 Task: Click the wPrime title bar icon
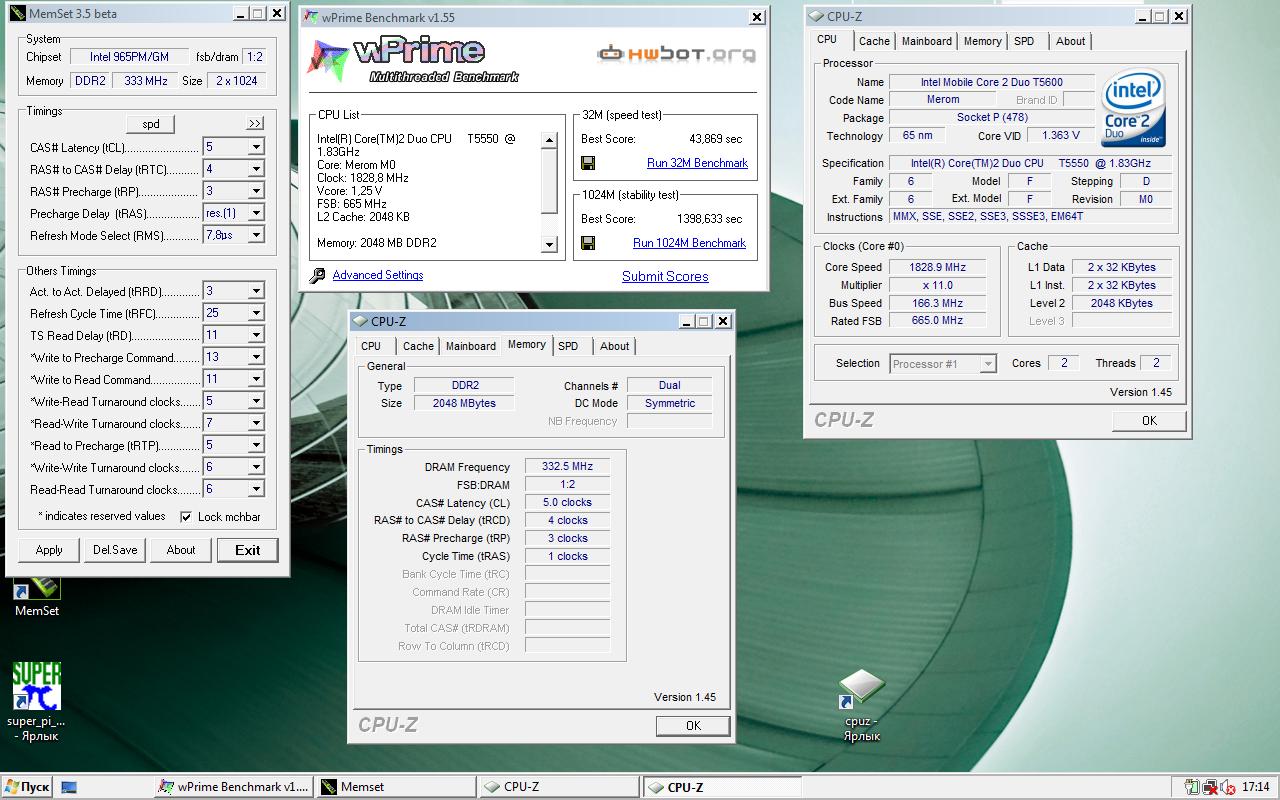coord(311,18)
